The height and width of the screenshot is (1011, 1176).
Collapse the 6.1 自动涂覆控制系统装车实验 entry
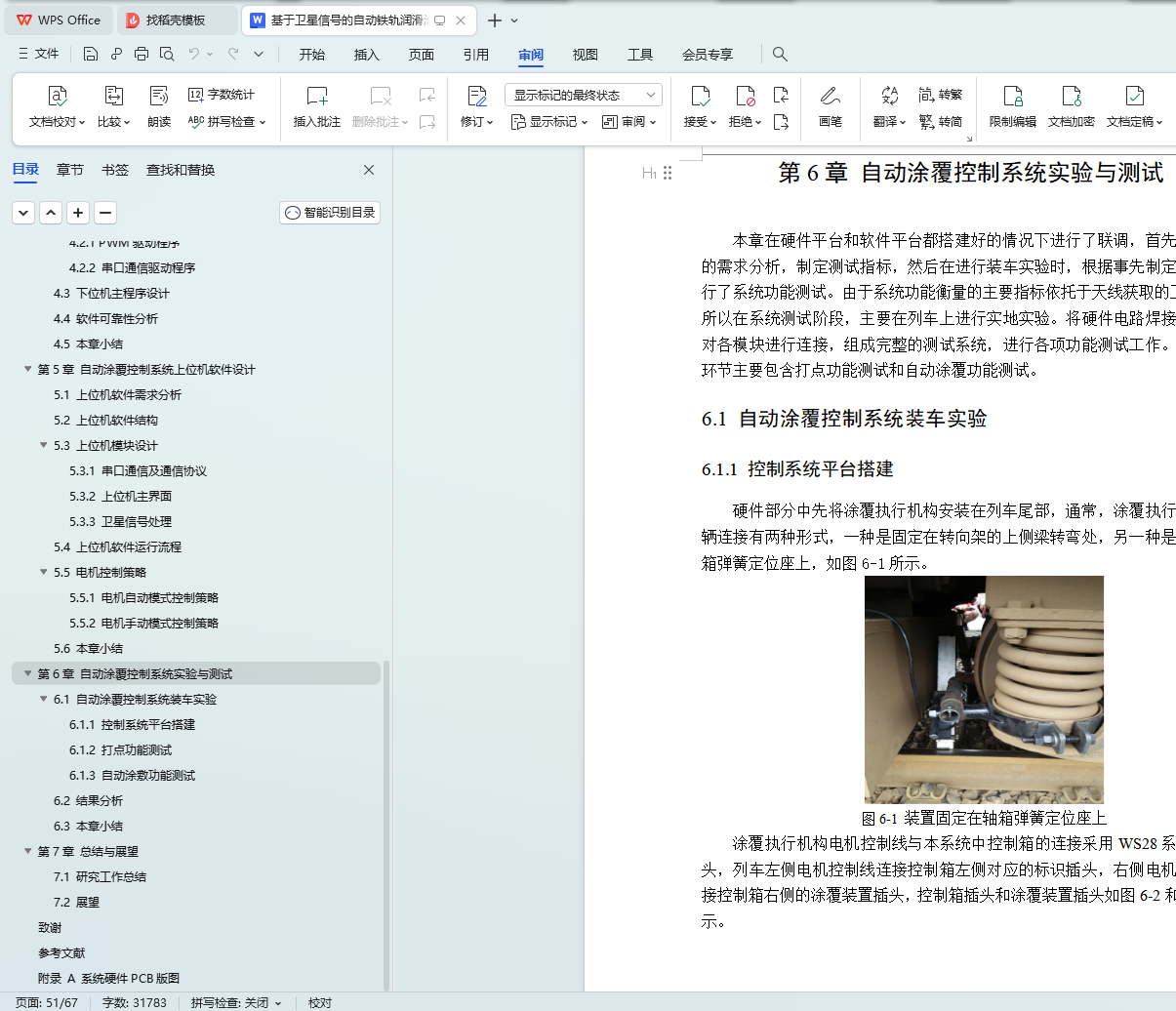tap(43, 699)
